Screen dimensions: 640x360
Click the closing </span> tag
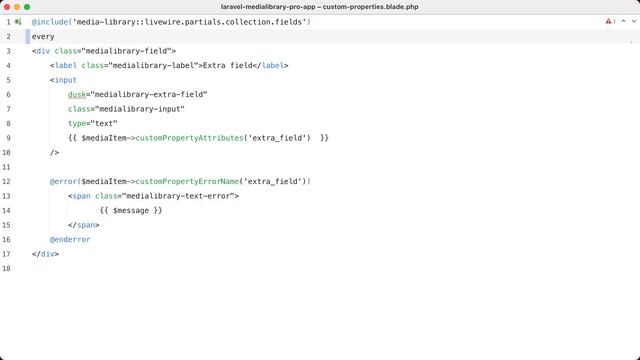(x=84, y=225)
